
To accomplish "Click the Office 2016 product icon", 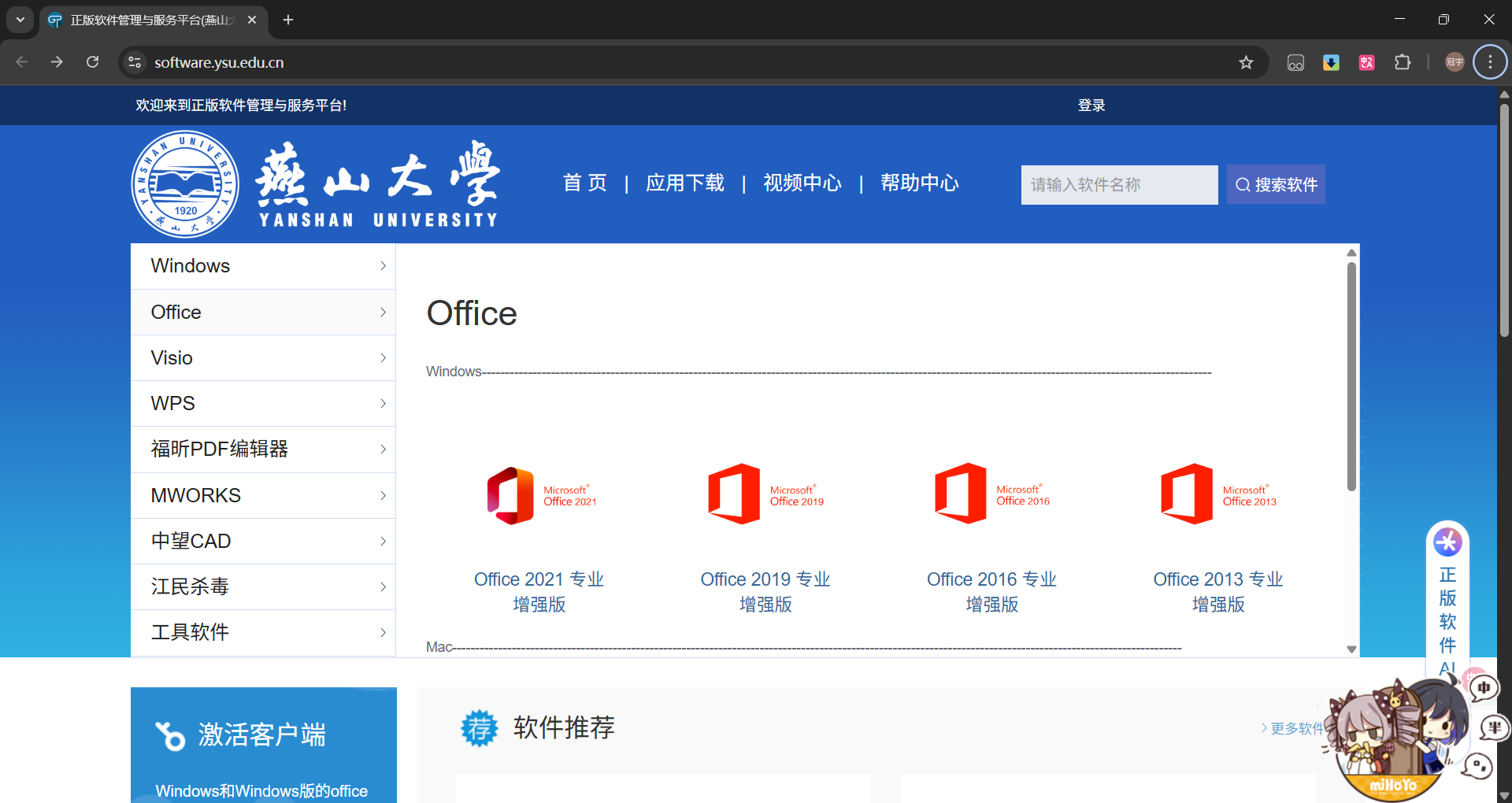I will pos(991,494).
